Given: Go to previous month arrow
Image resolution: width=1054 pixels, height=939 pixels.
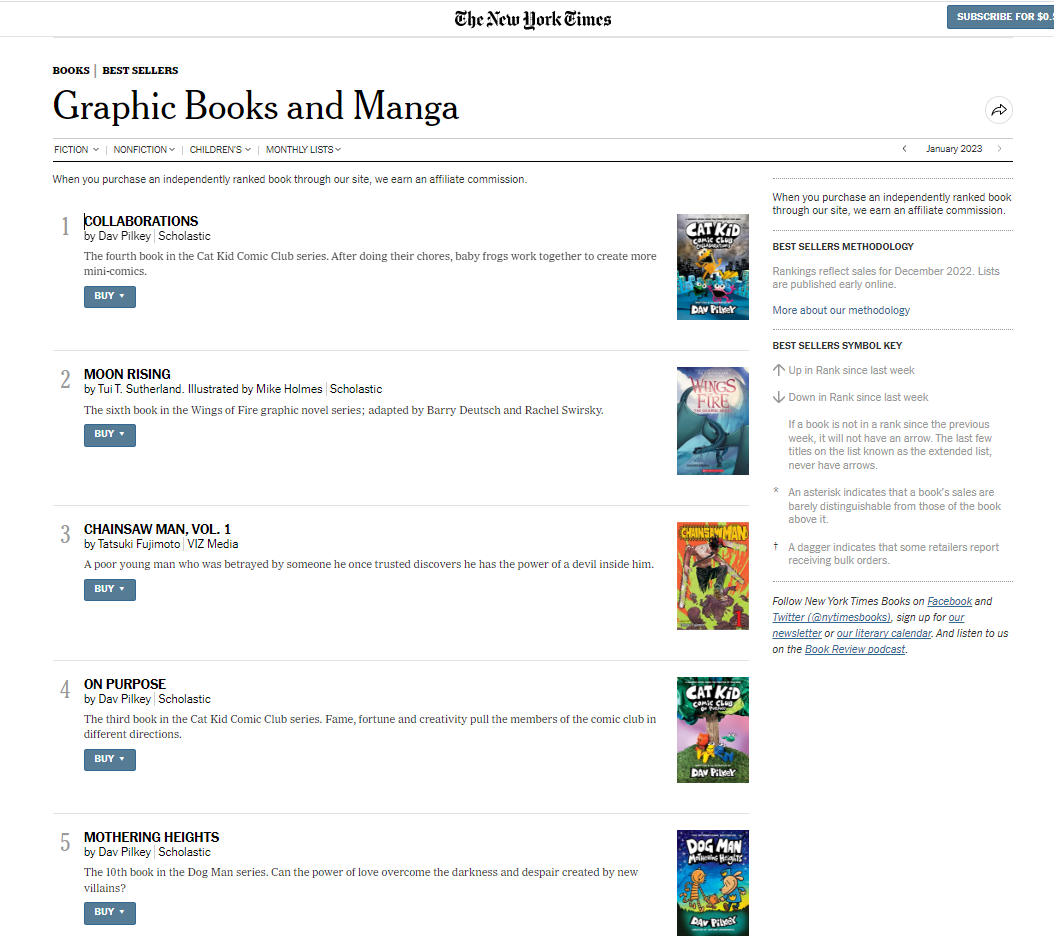Looking at the screenshot, I should point(904,149).
